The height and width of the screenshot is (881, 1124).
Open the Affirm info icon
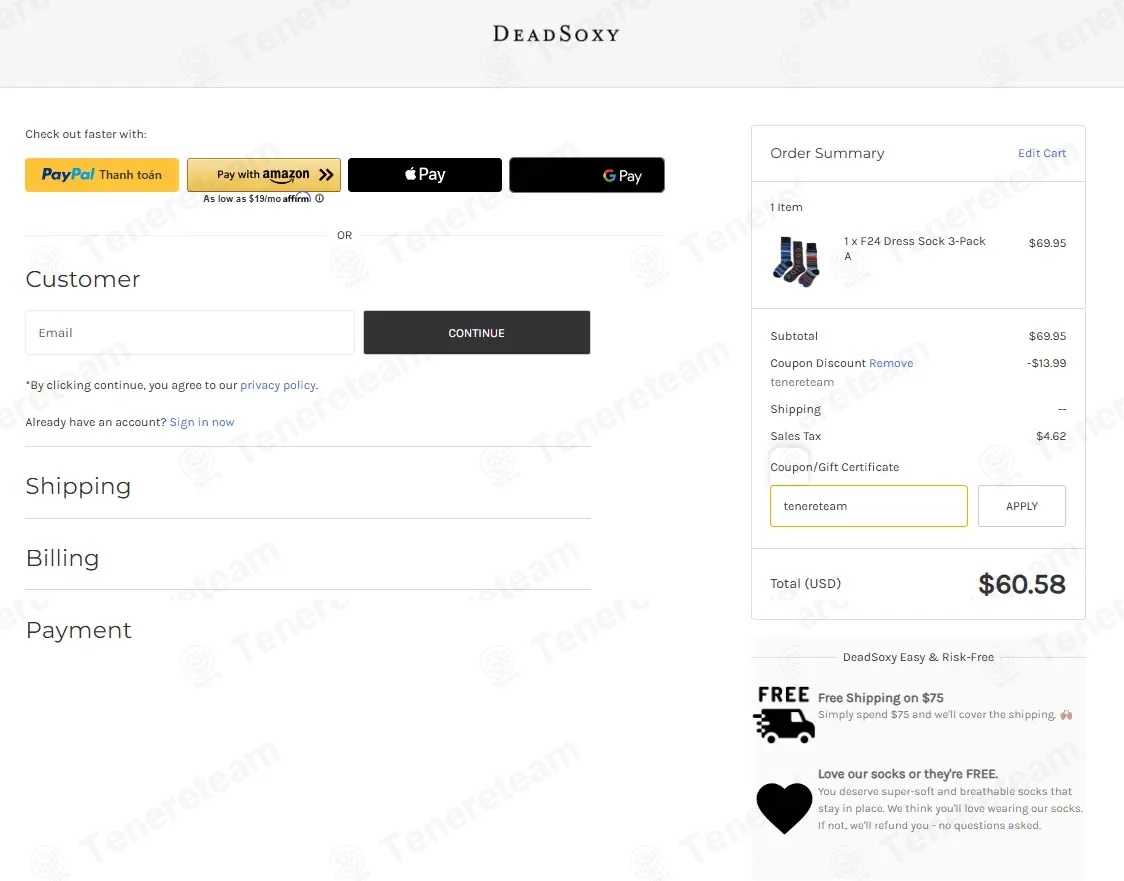coord(320,199)
